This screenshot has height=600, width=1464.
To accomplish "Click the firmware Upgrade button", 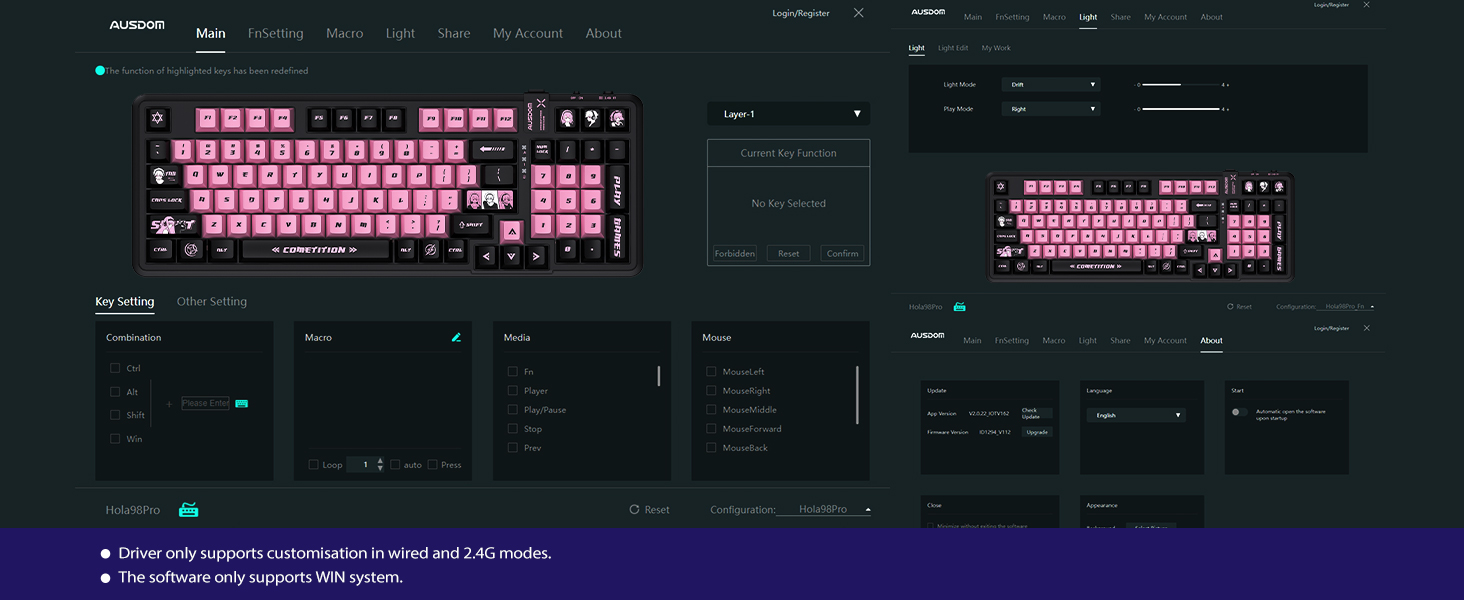I will click(1036, 432).
